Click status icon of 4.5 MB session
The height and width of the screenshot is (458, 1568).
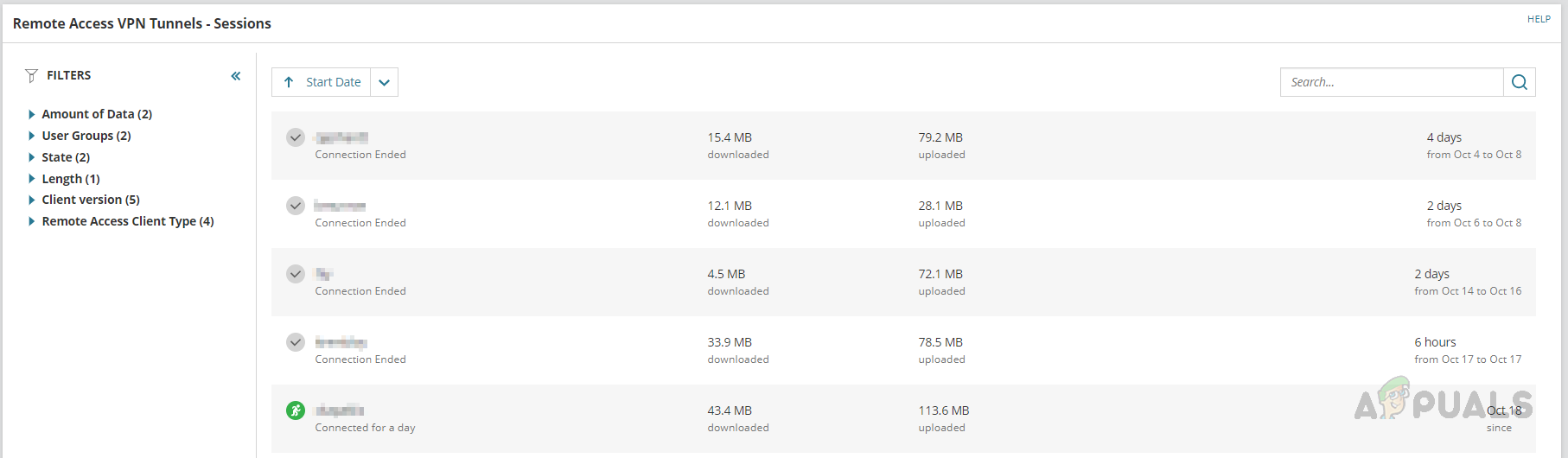[x=296, y=274]
